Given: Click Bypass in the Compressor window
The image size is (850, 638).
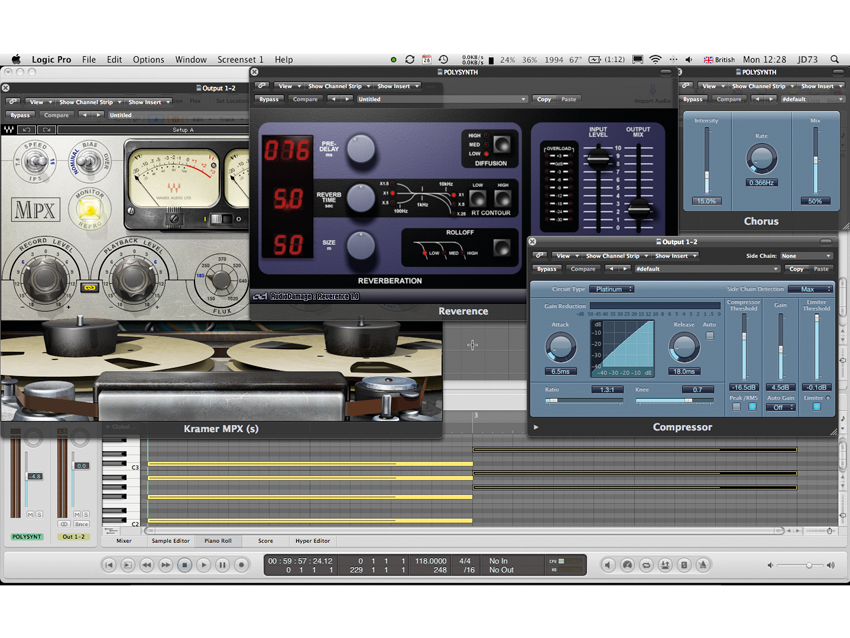Looking at the screenshot, I should click(547, 268).
